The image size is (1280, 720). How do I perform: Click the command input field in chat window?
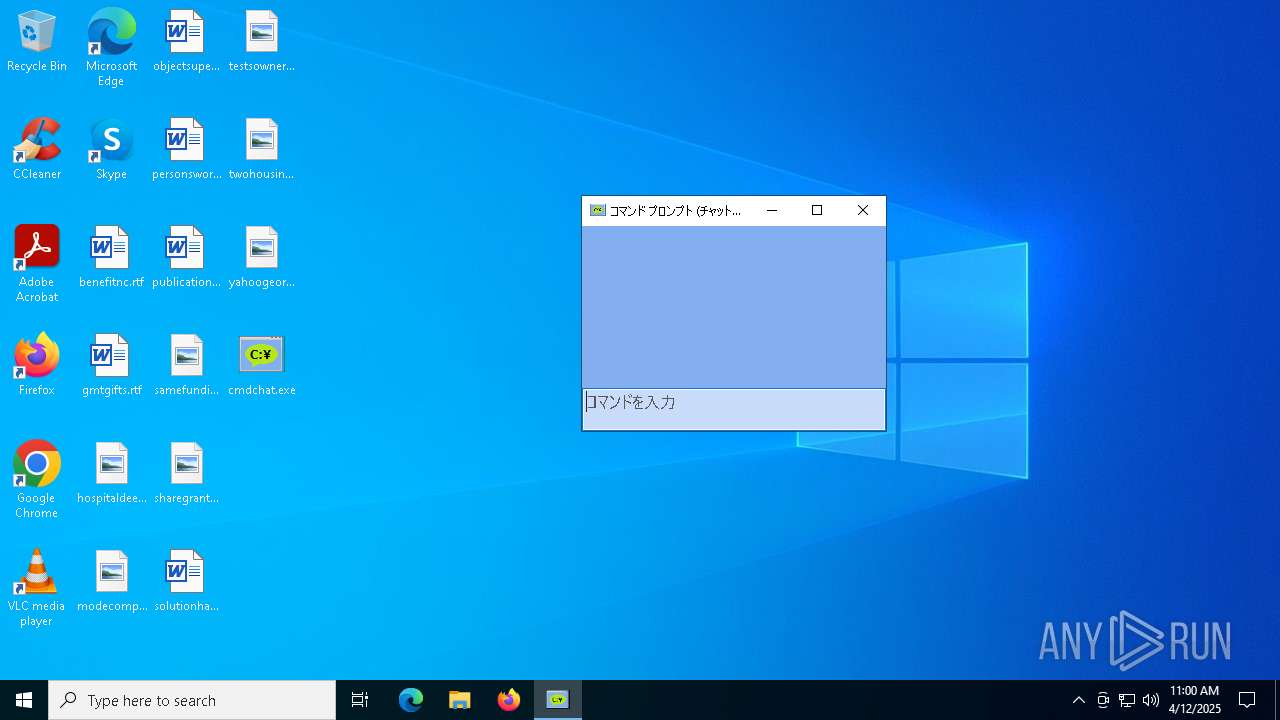point(734,409)
